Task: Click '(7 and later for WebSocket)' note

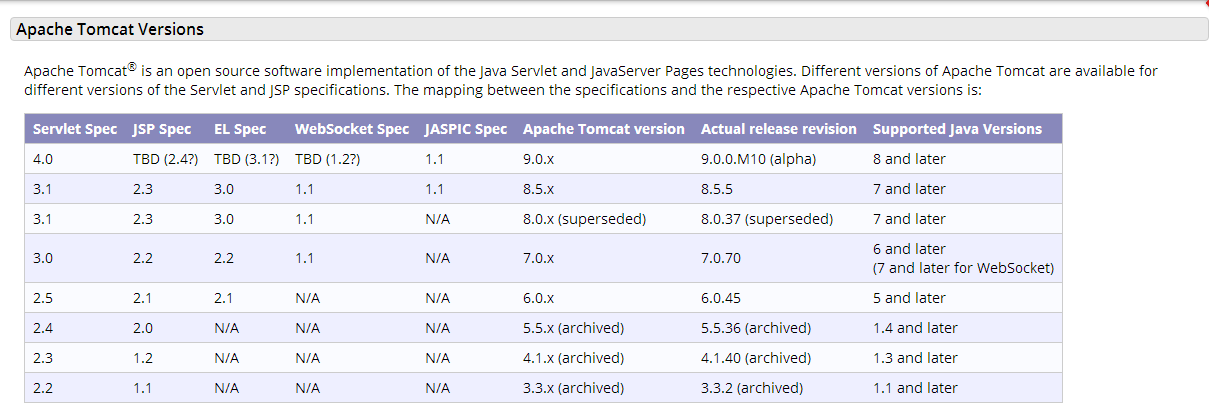Action: coord(964,268)
